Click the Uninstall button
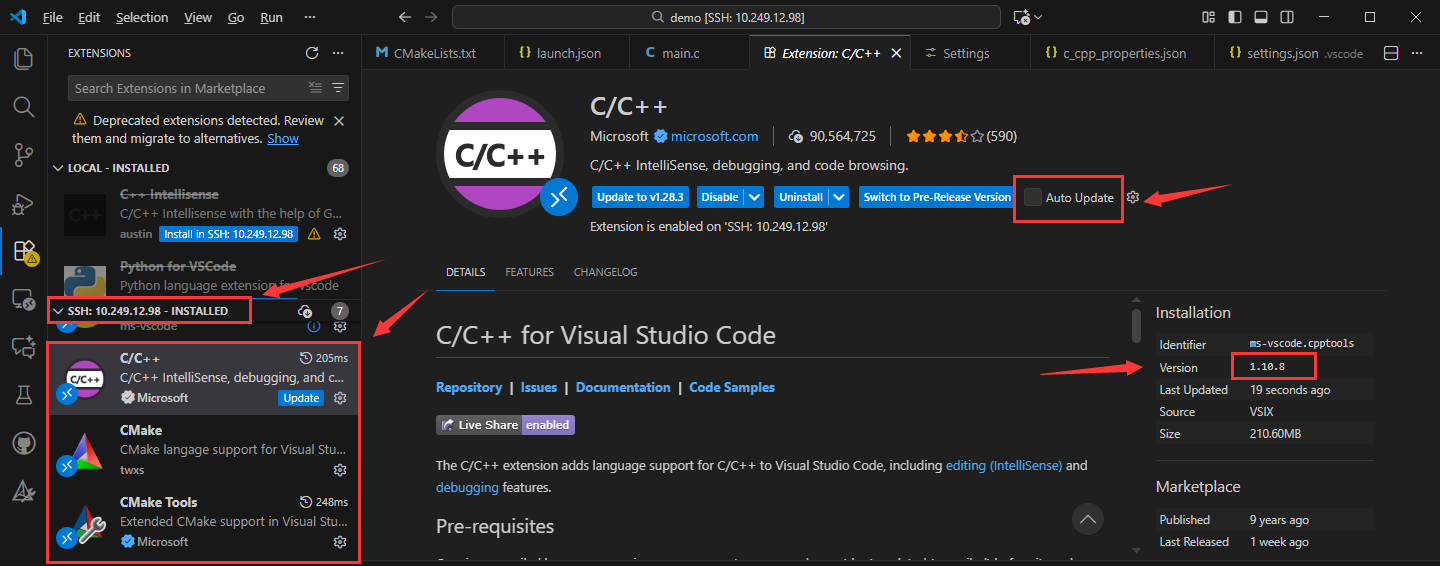 click(801, 197)
